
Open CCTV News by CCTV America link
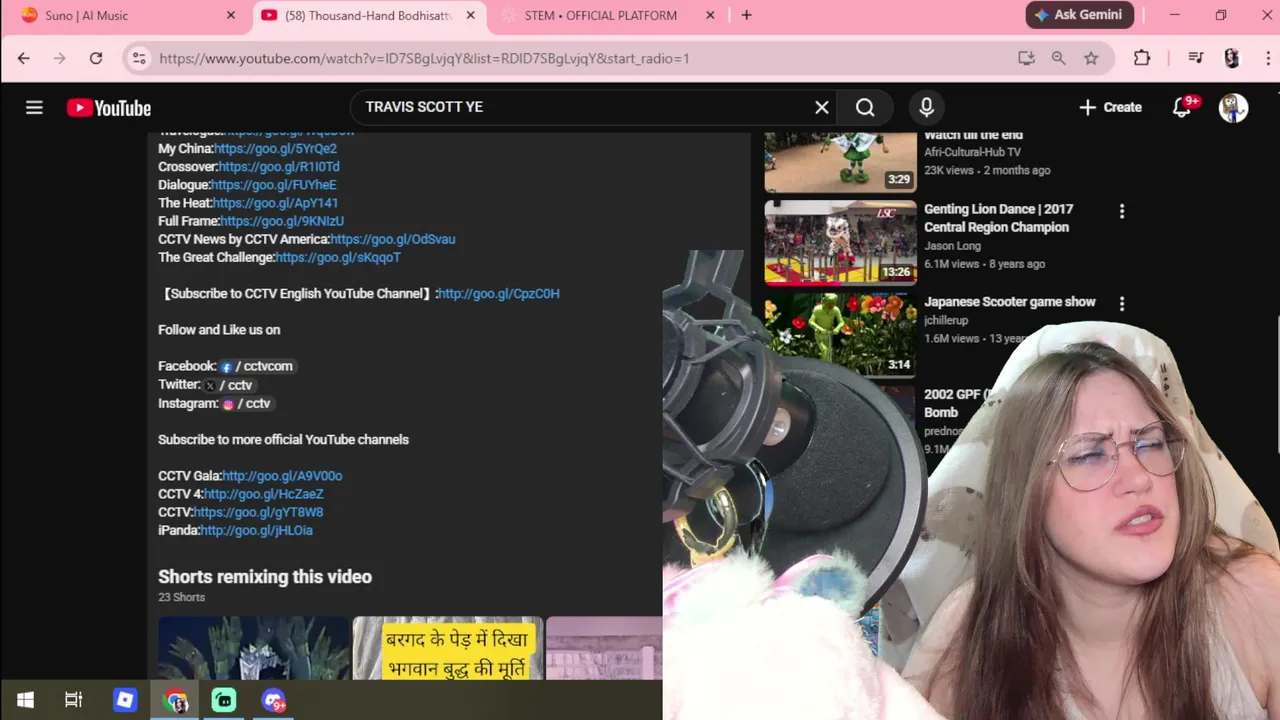[393, 239]
